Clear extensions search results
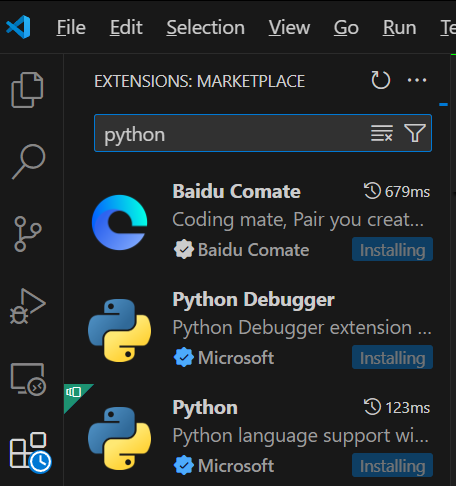This screenshot has height=486, width=456. click(382, 133)
